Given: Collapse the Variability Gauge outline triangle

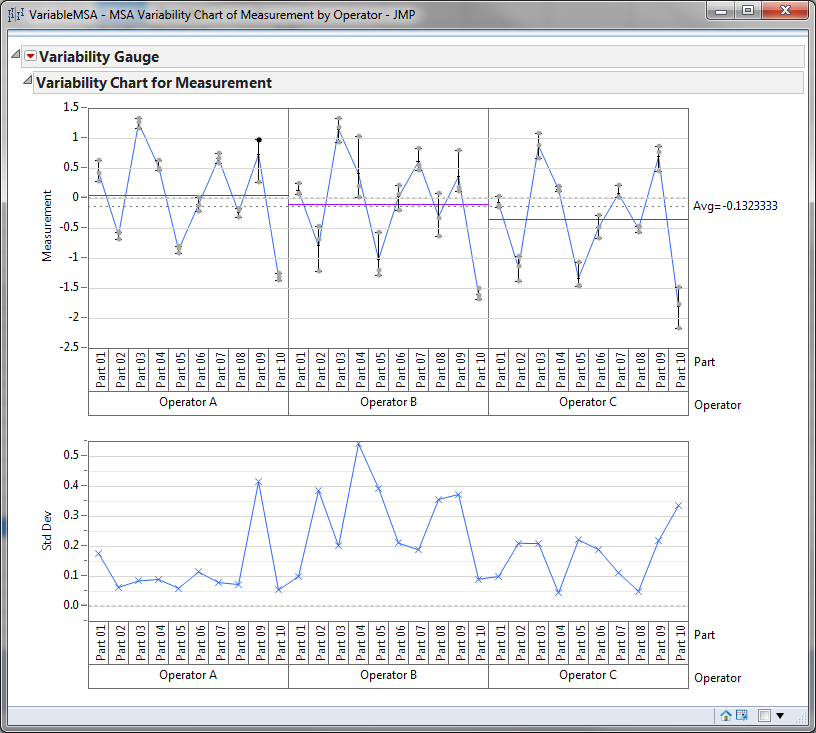Looking at the screenshot, I should 15,55.
